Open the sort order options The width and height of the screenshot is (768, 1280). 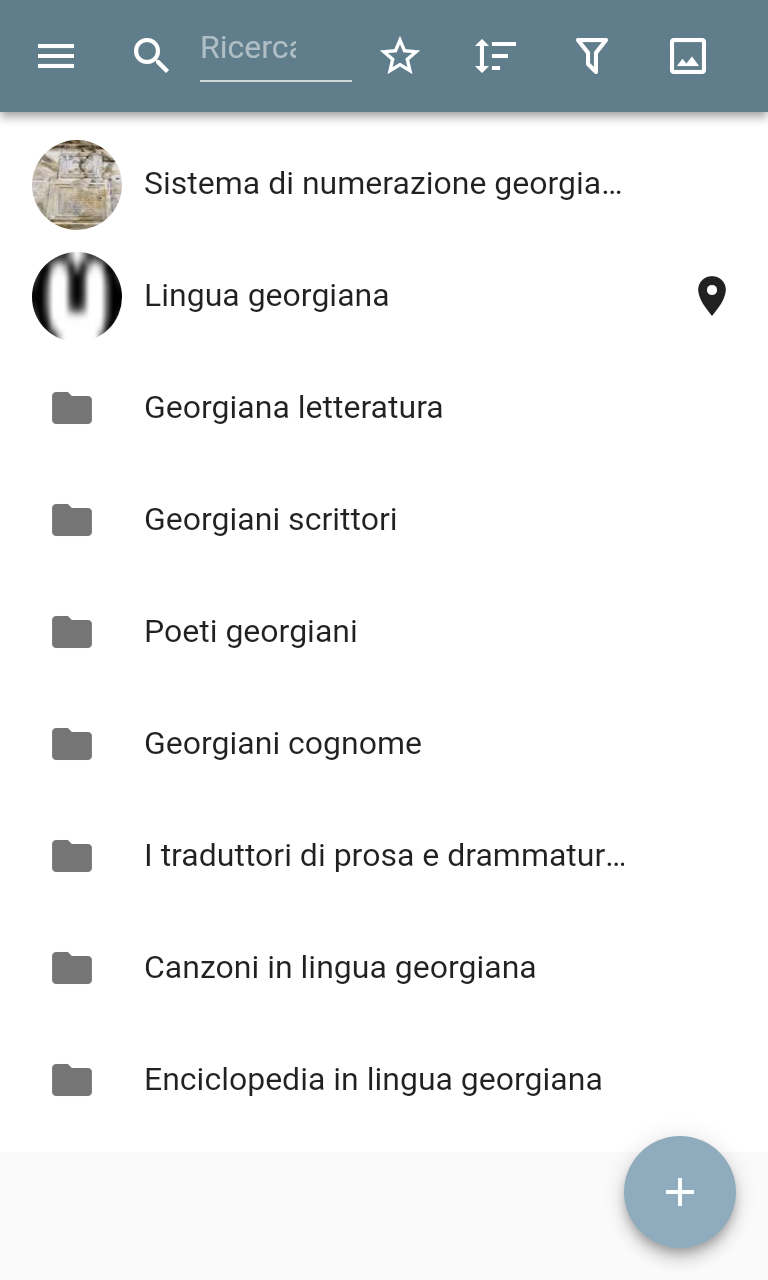[x=495, y=56]
